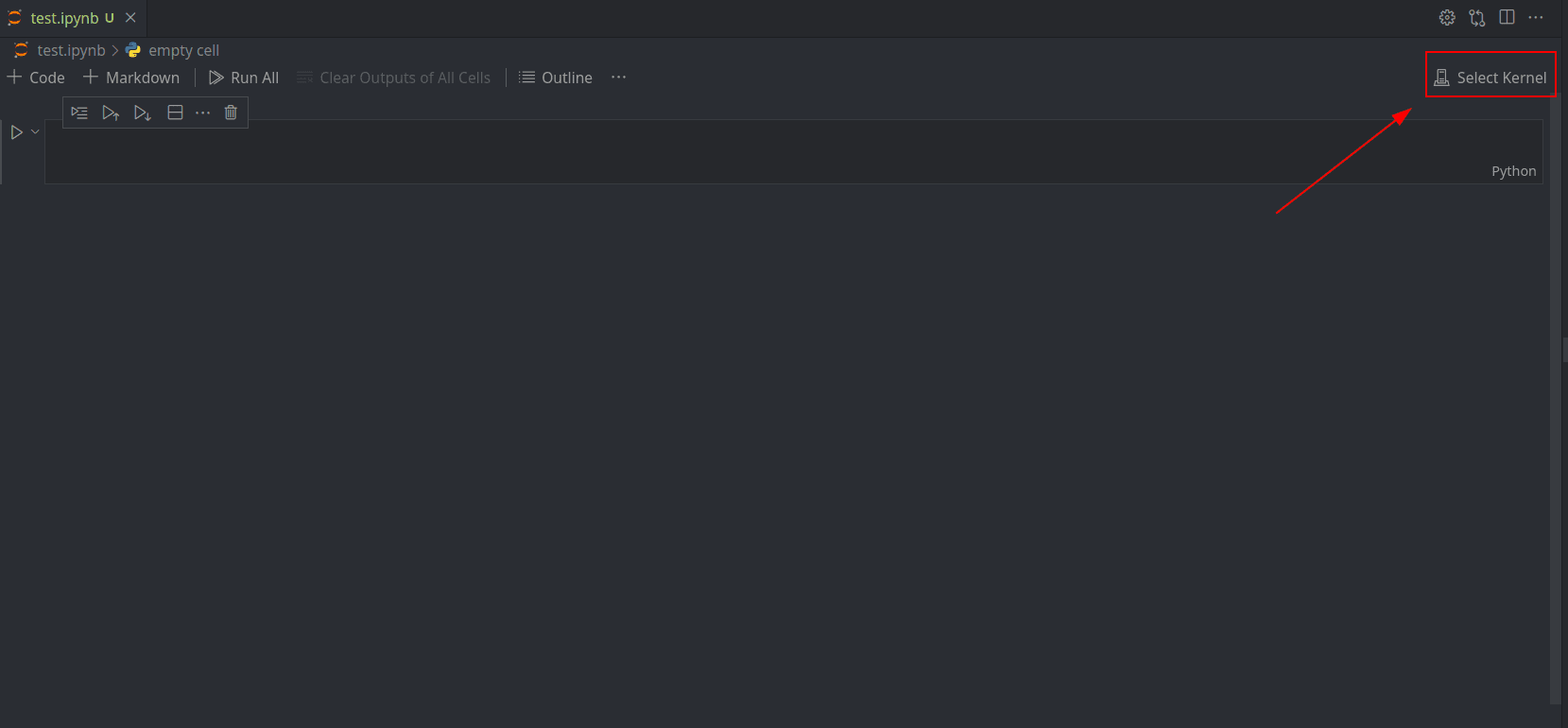The height and width of the screenshot is (728, 1568).
Task: Run the empty cell with play button
Action: click(16, 132)
